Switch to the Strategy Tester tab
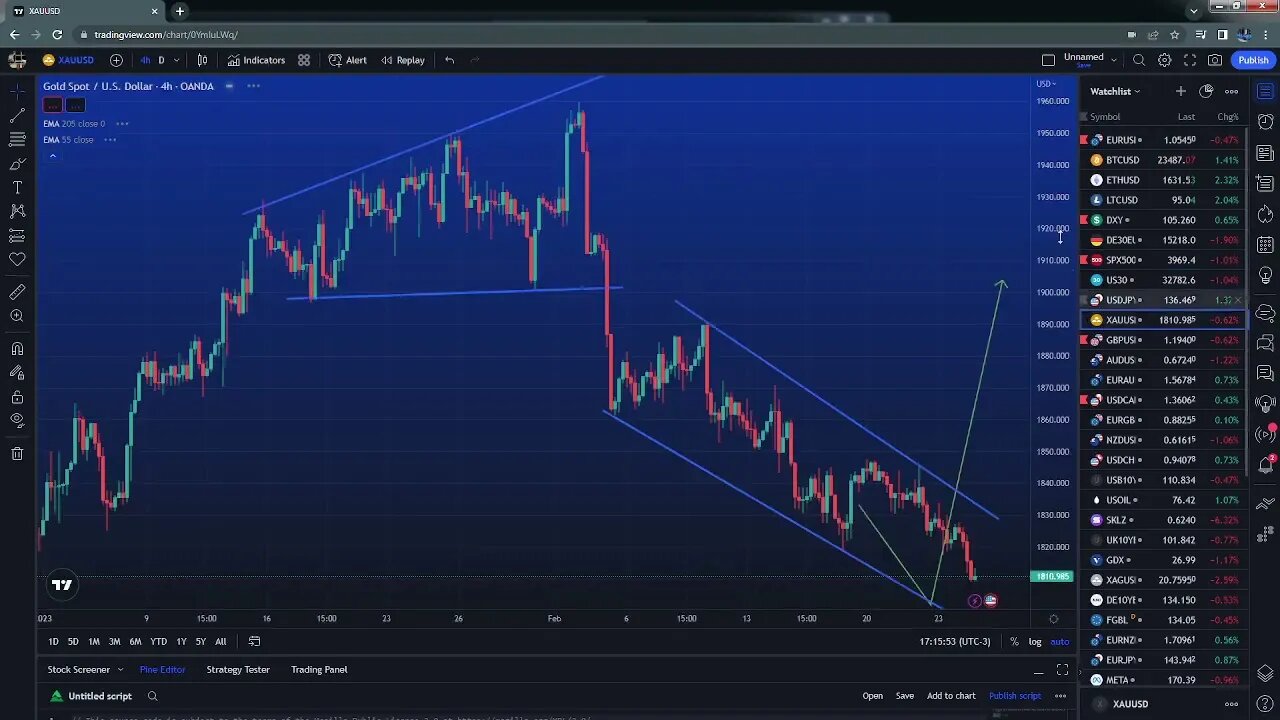Screen dimensions: 1280x720 click(x=238, y=670)
